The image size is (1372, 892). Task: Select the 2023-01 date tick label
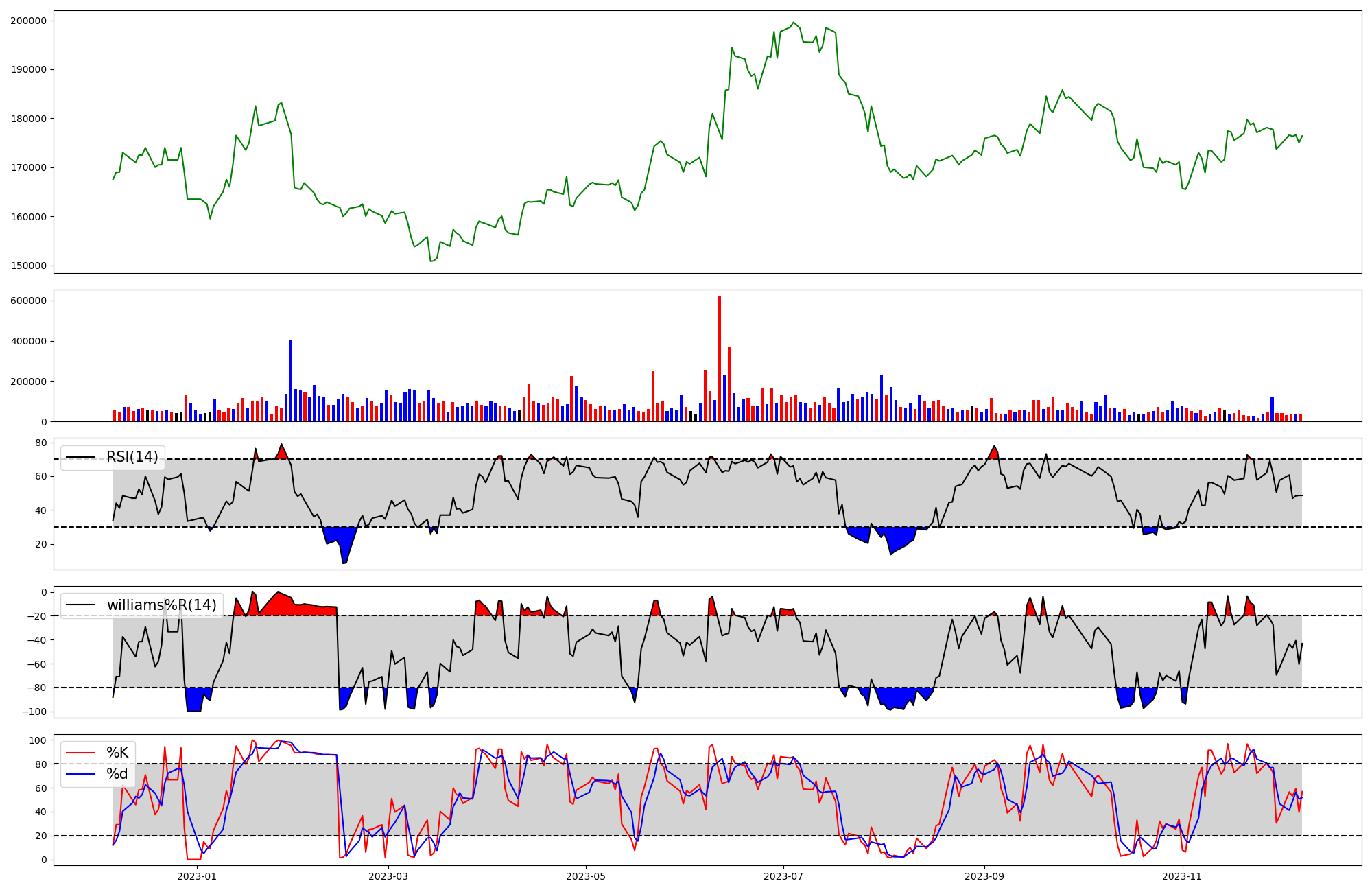click(197, 876)
